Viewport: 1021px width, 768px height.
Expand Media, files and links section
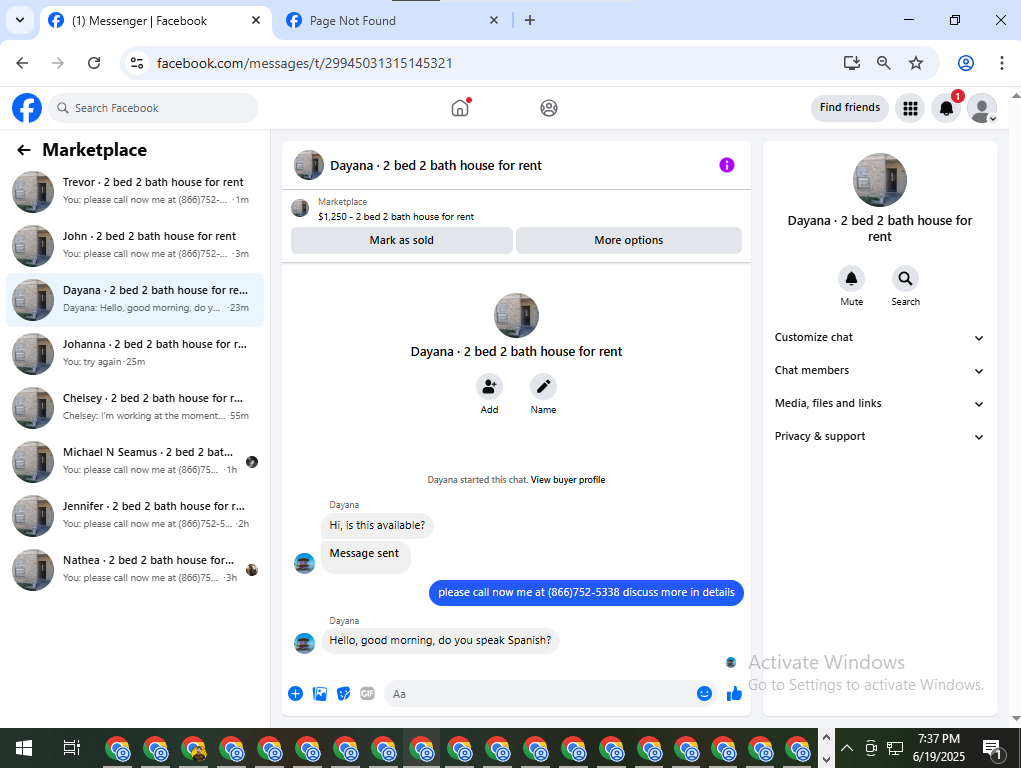pyautogui.click(x=879, y=404)
